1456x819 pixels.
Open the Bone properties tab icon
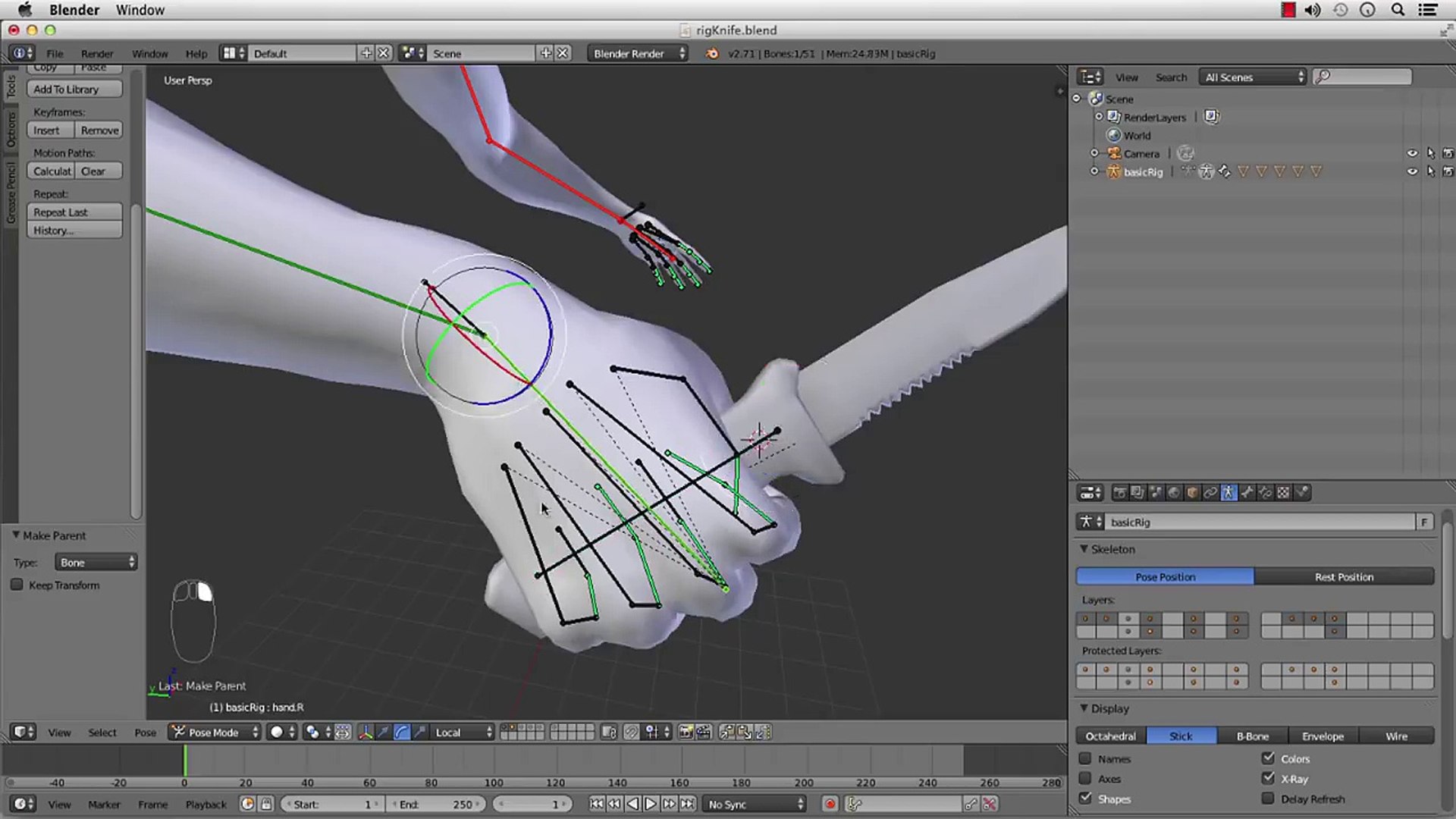point(1247,493)
